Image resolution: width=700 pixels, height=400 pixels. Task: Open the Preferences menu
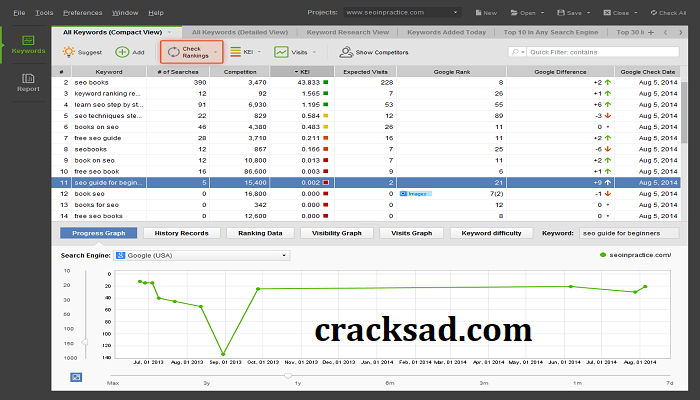[83, 12]
